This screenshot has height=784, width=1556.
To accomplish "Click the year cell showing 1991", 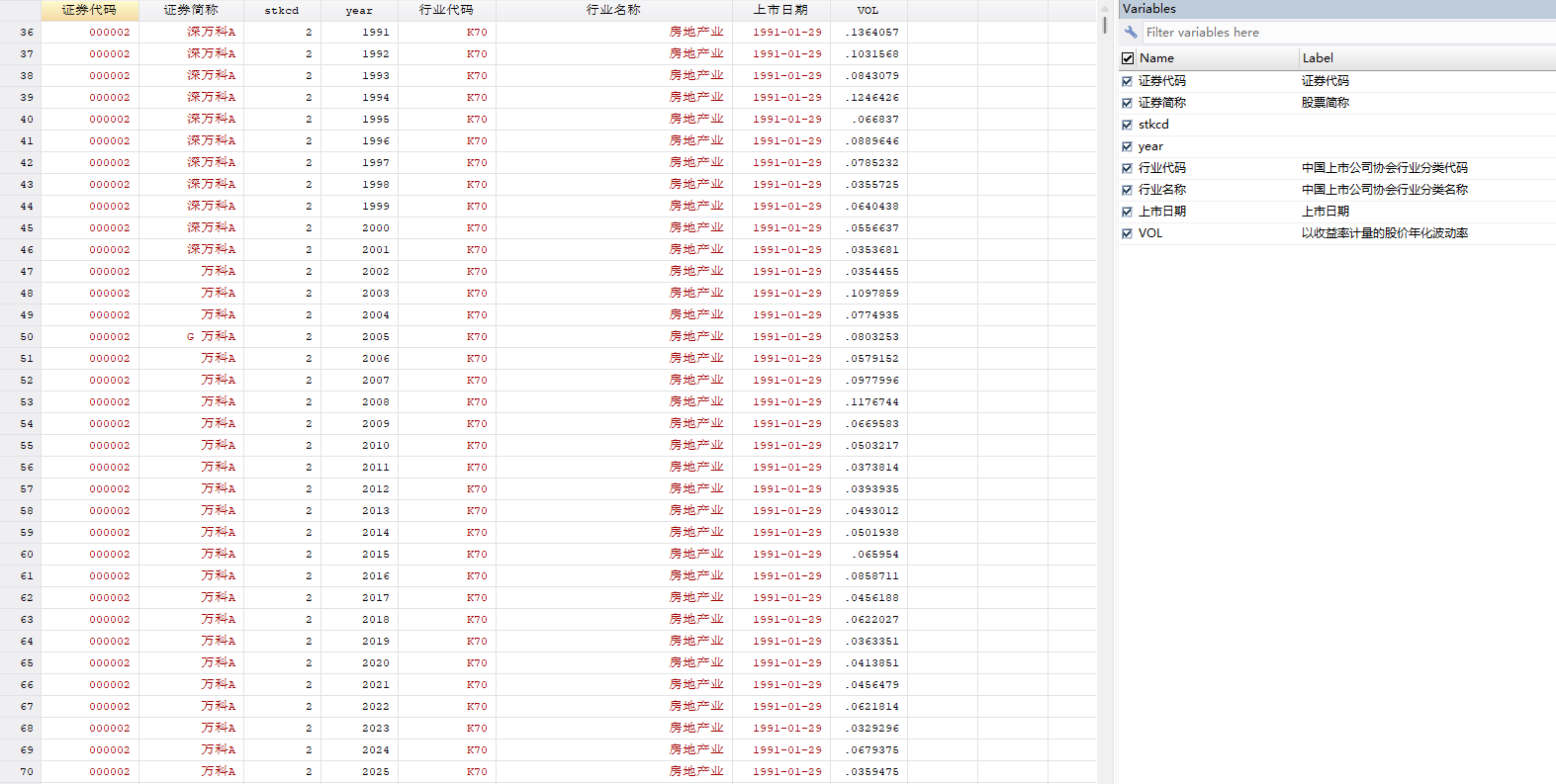I will [x=359, y=33].
